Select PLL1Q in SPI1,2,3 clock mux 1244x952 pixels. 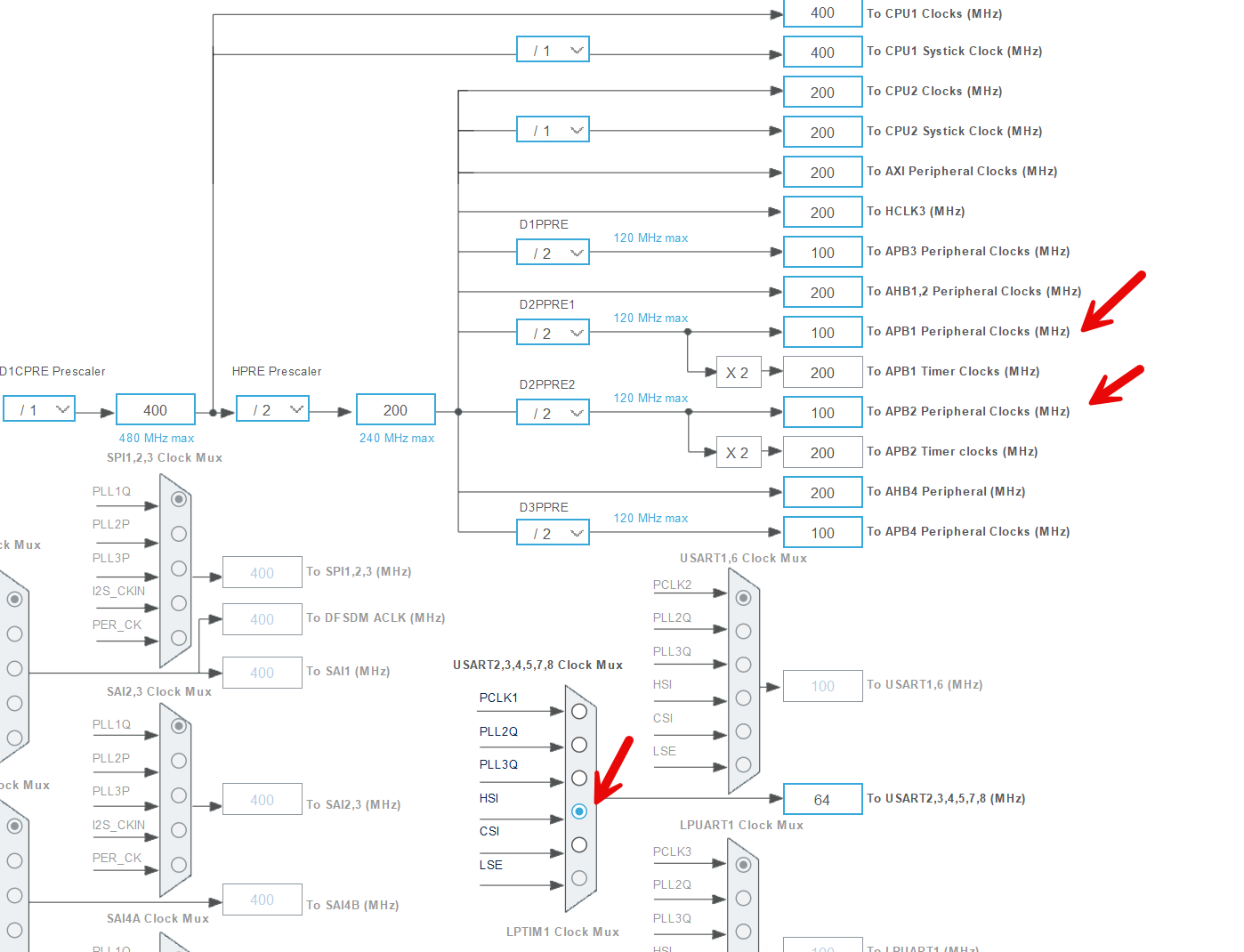pyautogui.click(x=177, y=499)
